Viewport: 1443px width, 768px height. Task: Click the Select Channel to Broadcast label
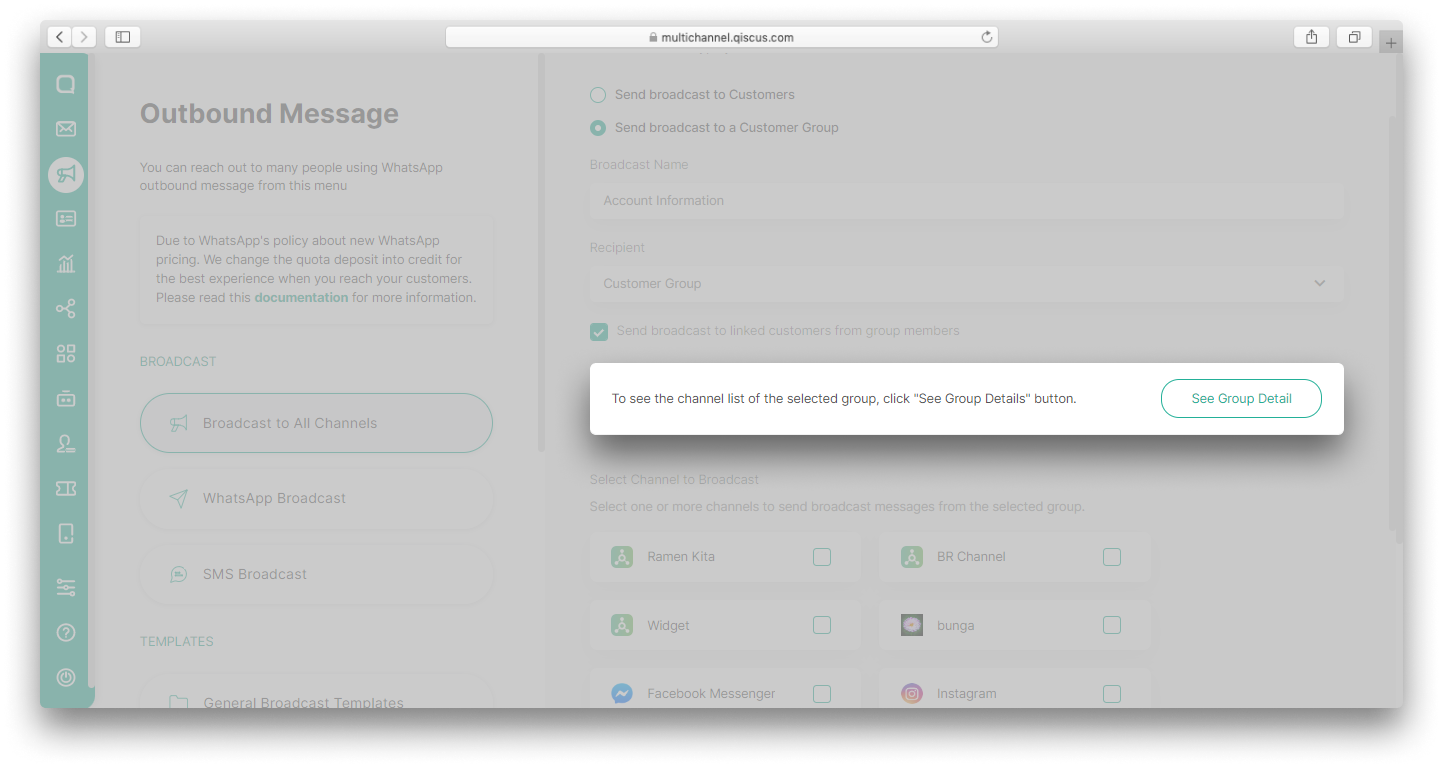674,480
